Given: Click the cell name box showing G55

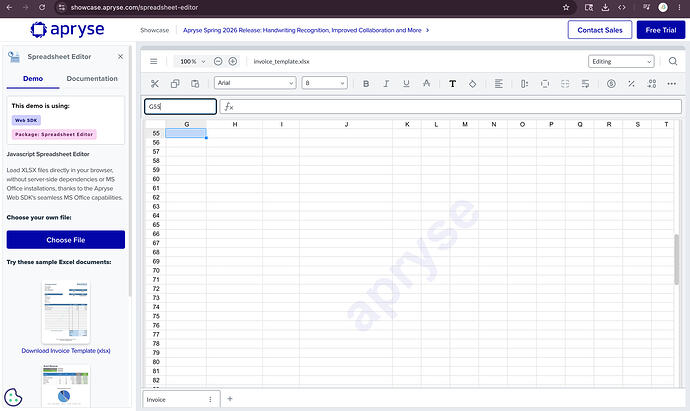Looking at the screenshot, I should click(x=180, y=106).
